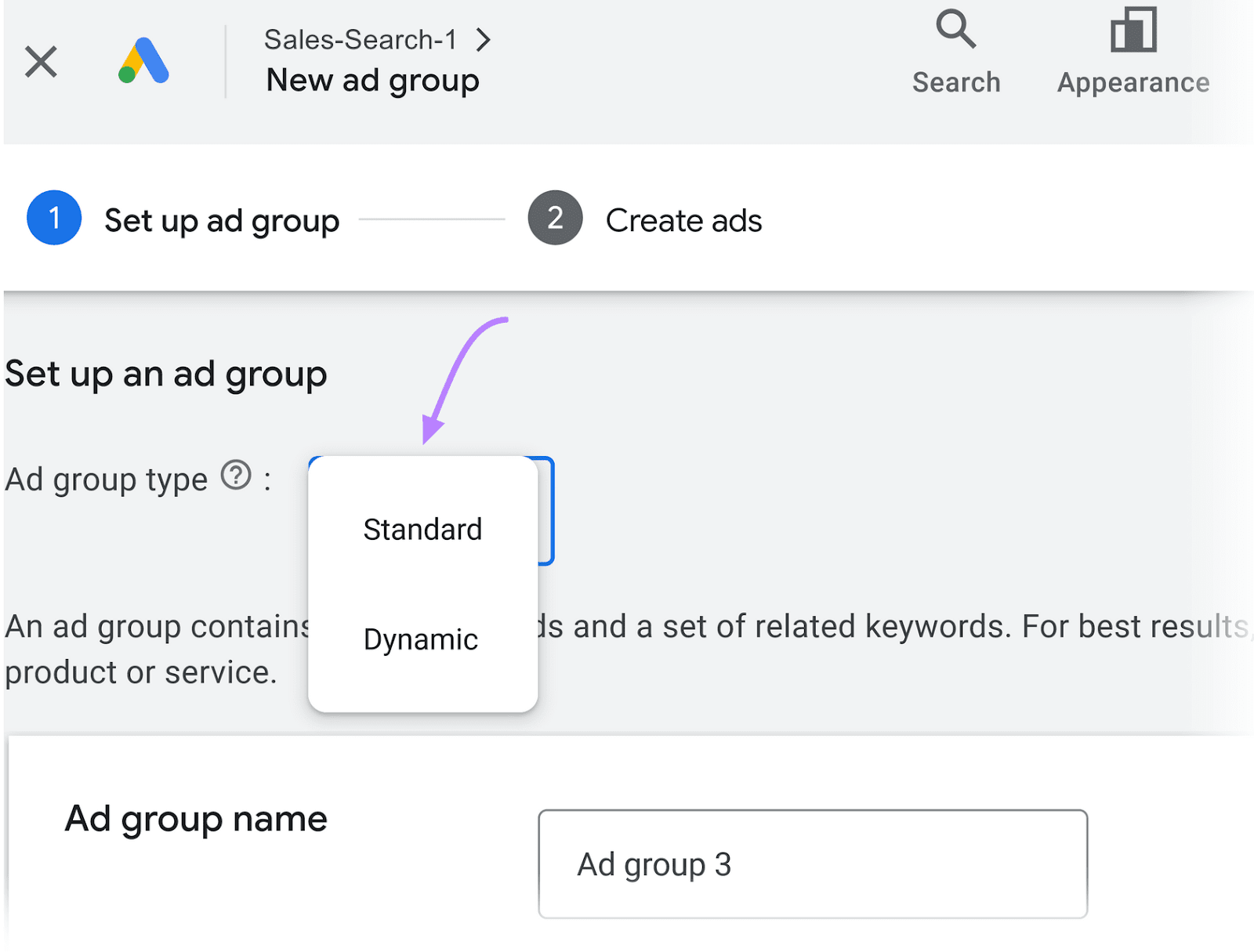Edit the Ad group 3 name field
The height and width of the screenshot is (952, 1254).
813,864
